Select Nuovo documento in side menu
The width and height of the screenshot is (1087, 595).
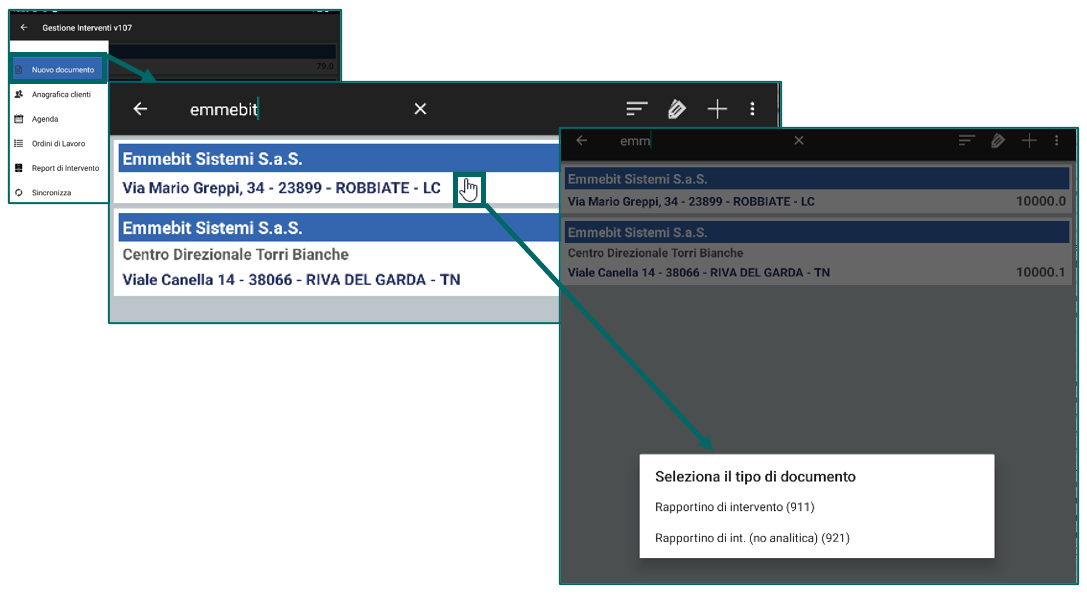point(58,69)
